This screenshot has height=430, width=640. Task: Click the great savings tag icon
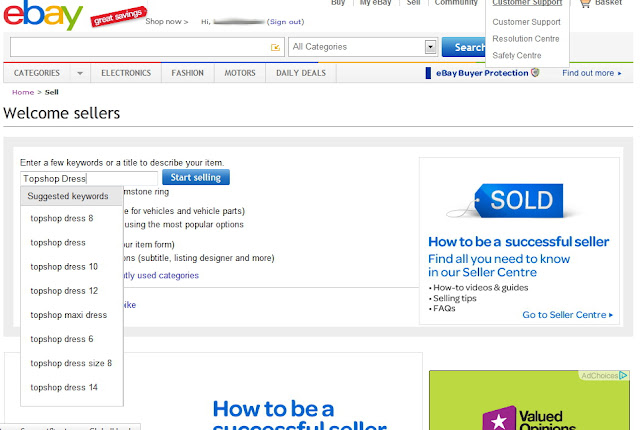[118, 16]
